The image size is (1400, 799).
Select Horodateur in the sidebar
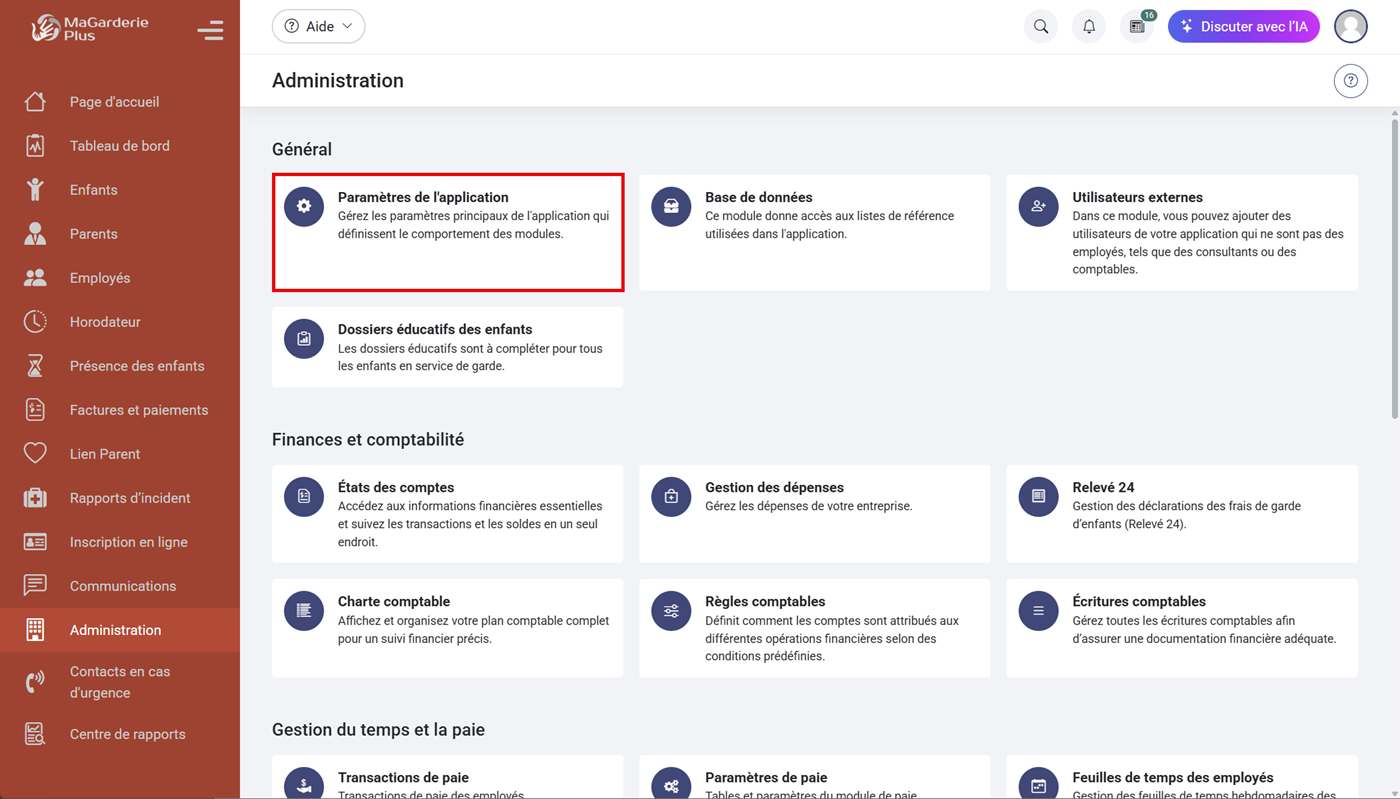107,321
